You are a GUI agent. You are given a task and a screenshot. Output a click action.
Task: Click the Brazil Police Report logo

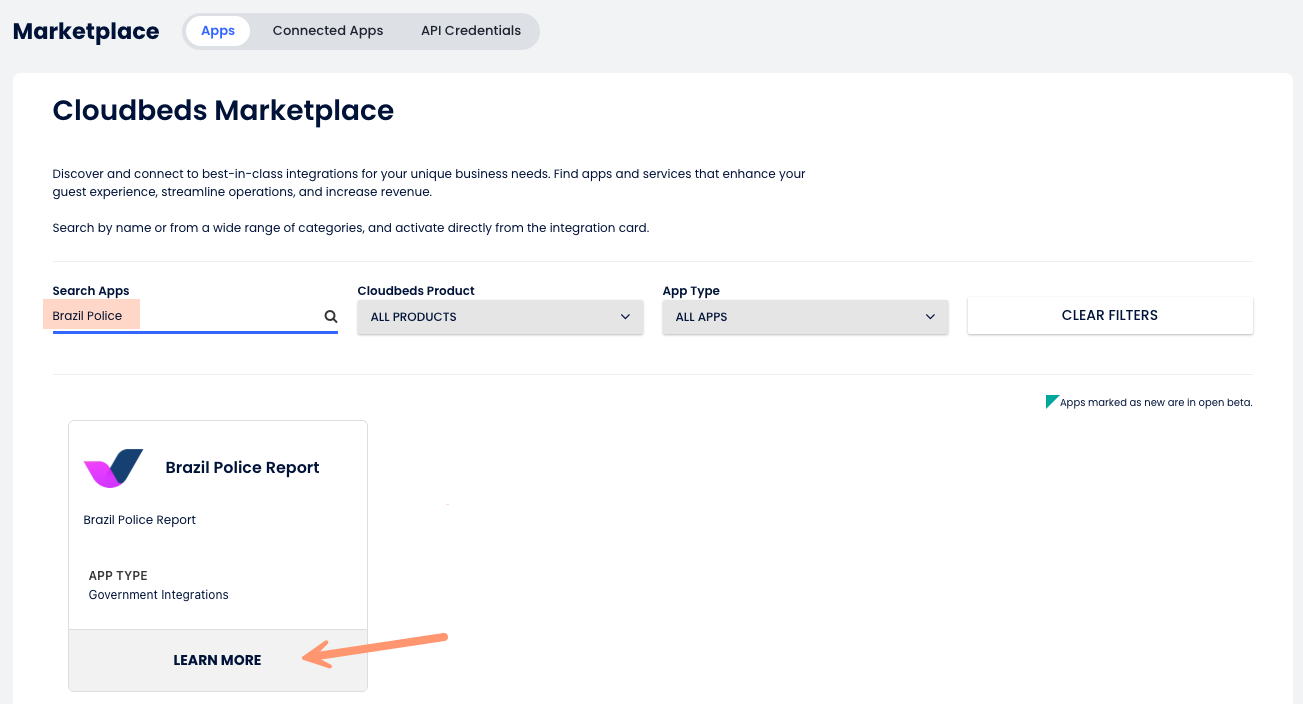coord(113,468)
